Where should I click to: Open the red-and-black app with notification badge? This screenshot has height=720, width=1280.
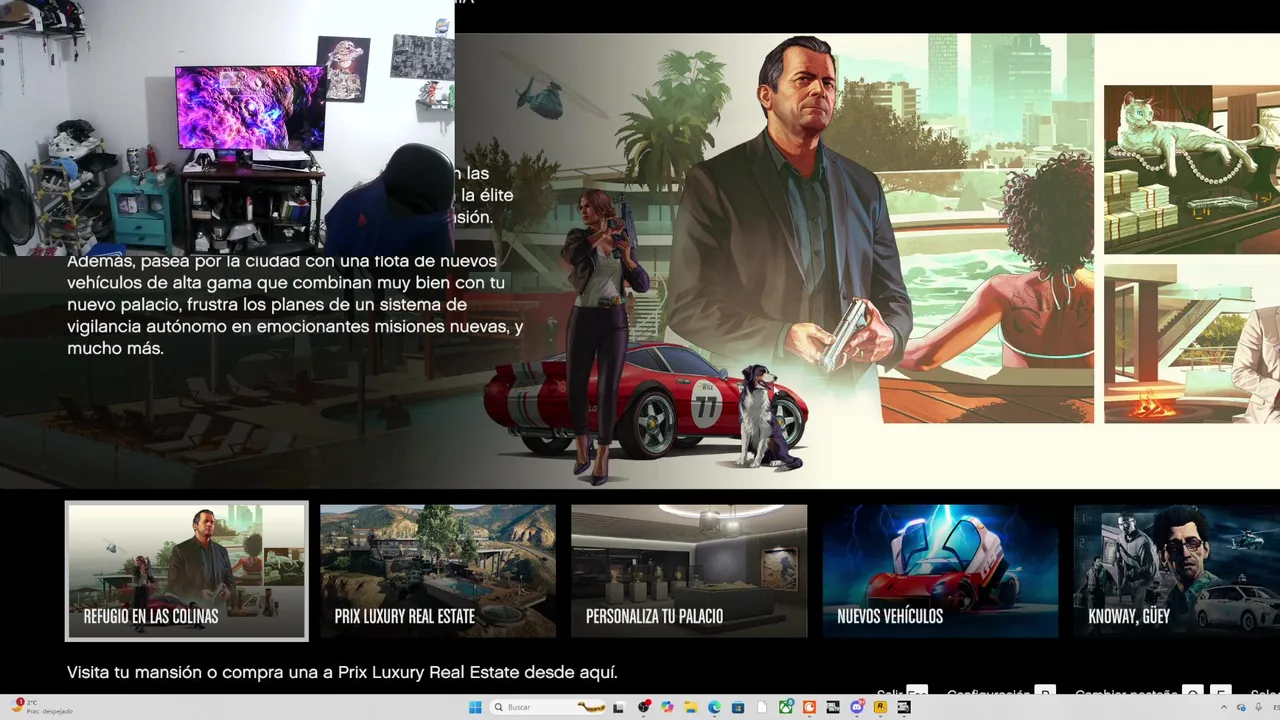[x=644, y=707]
